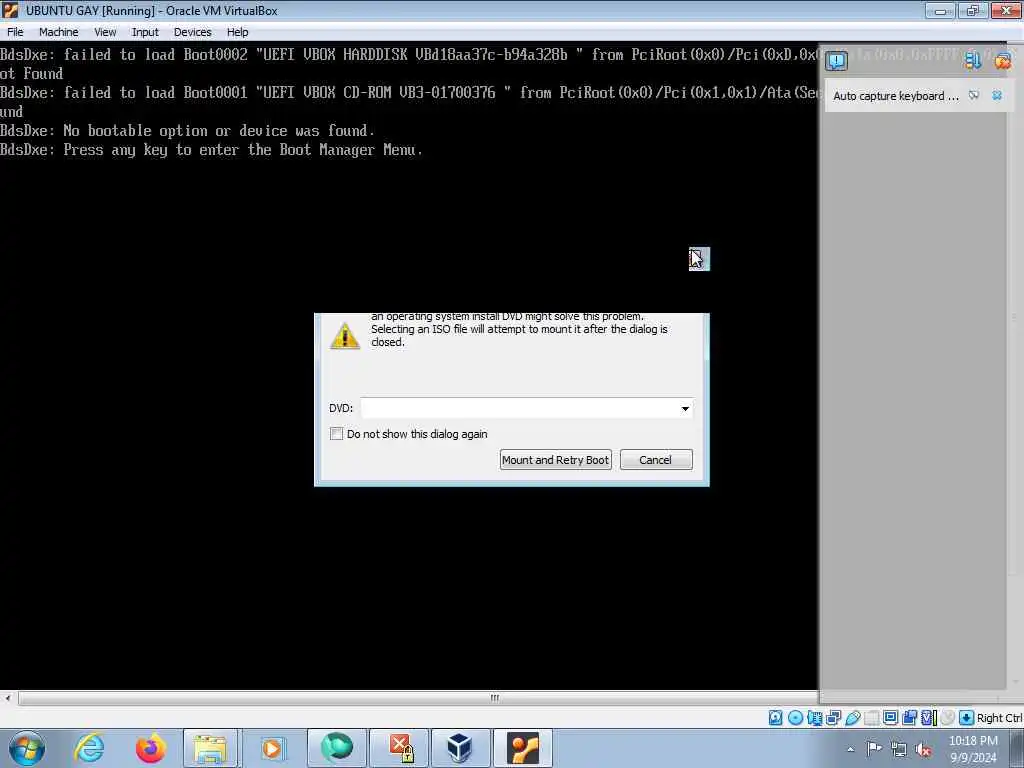Screen dimensions: 1024x768
Task: Open the View menu
Action: 104,32
